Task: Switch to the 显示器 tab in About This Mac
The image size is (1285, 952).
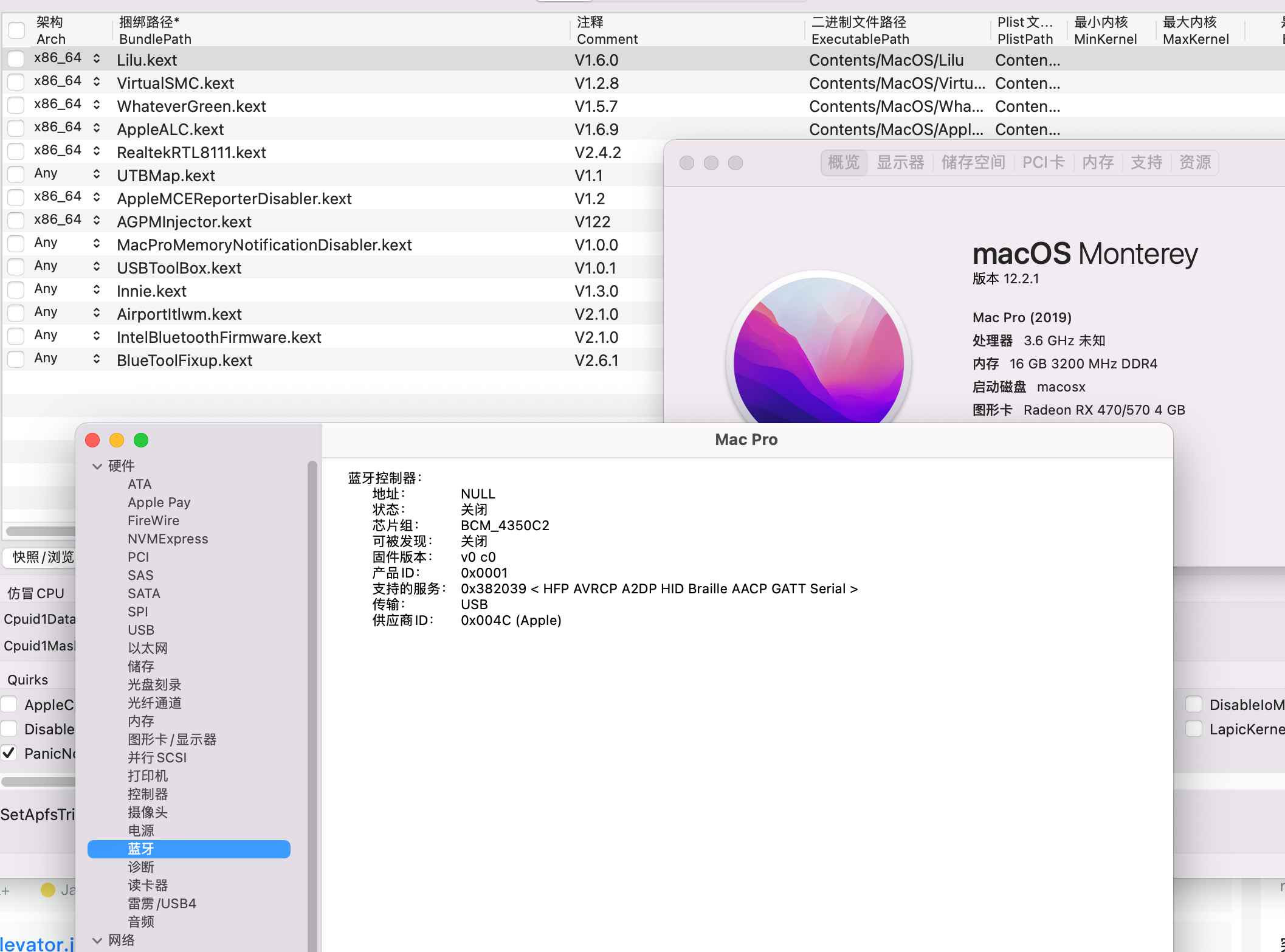Action: 900,162
